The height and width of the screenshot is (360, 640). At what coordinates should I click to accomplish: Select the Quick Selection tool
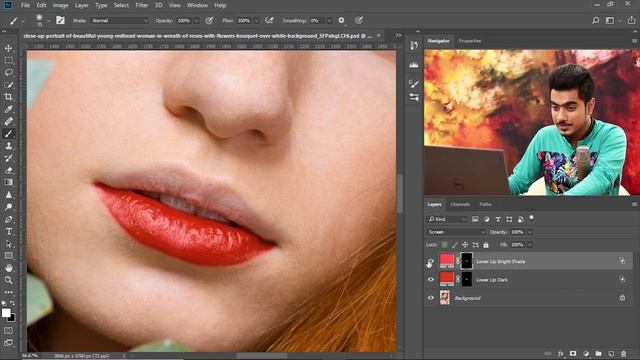pos(9,85)
